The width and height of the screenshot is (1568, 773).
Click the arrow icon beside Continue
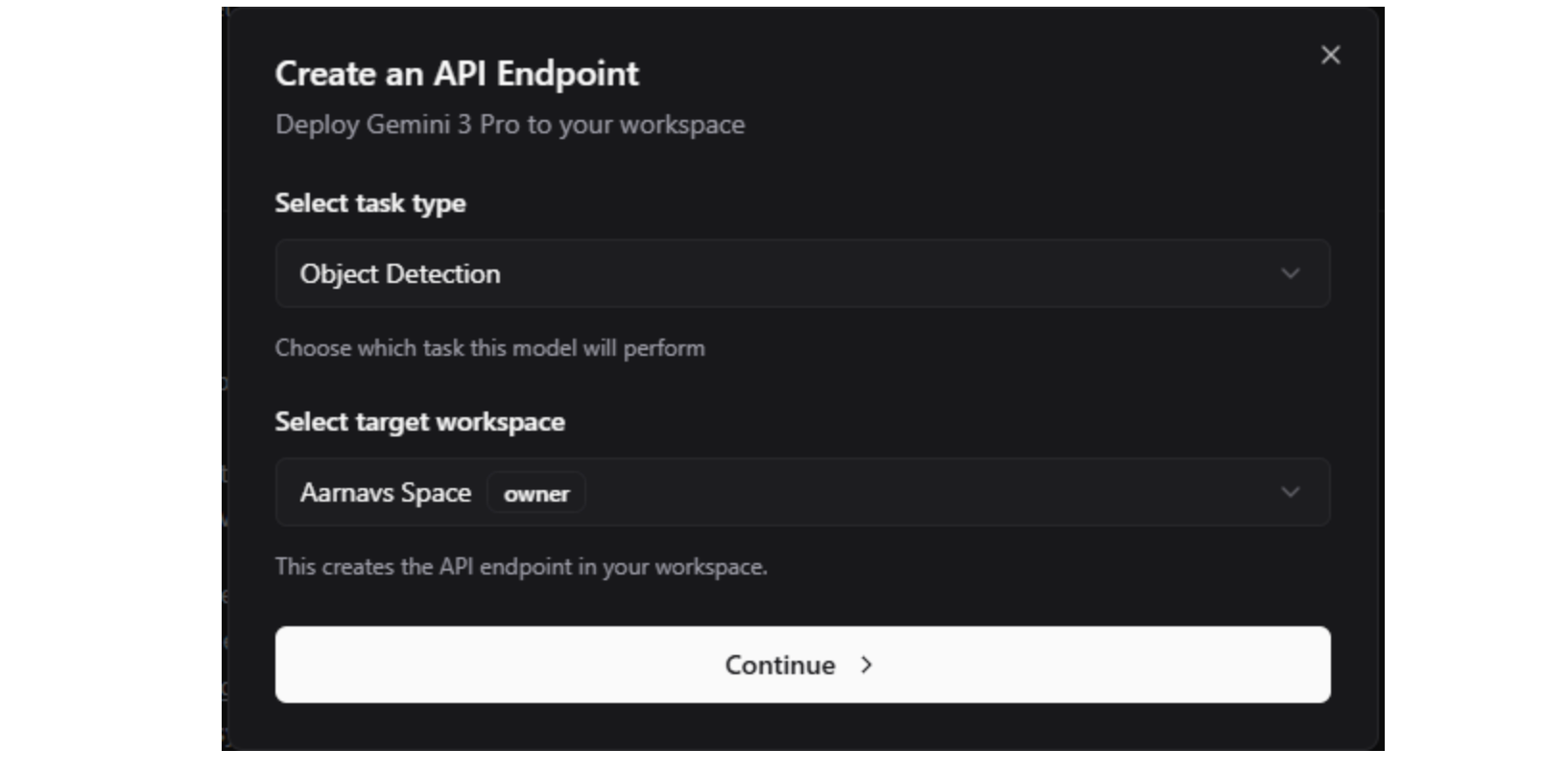click(x=867, y=665)
